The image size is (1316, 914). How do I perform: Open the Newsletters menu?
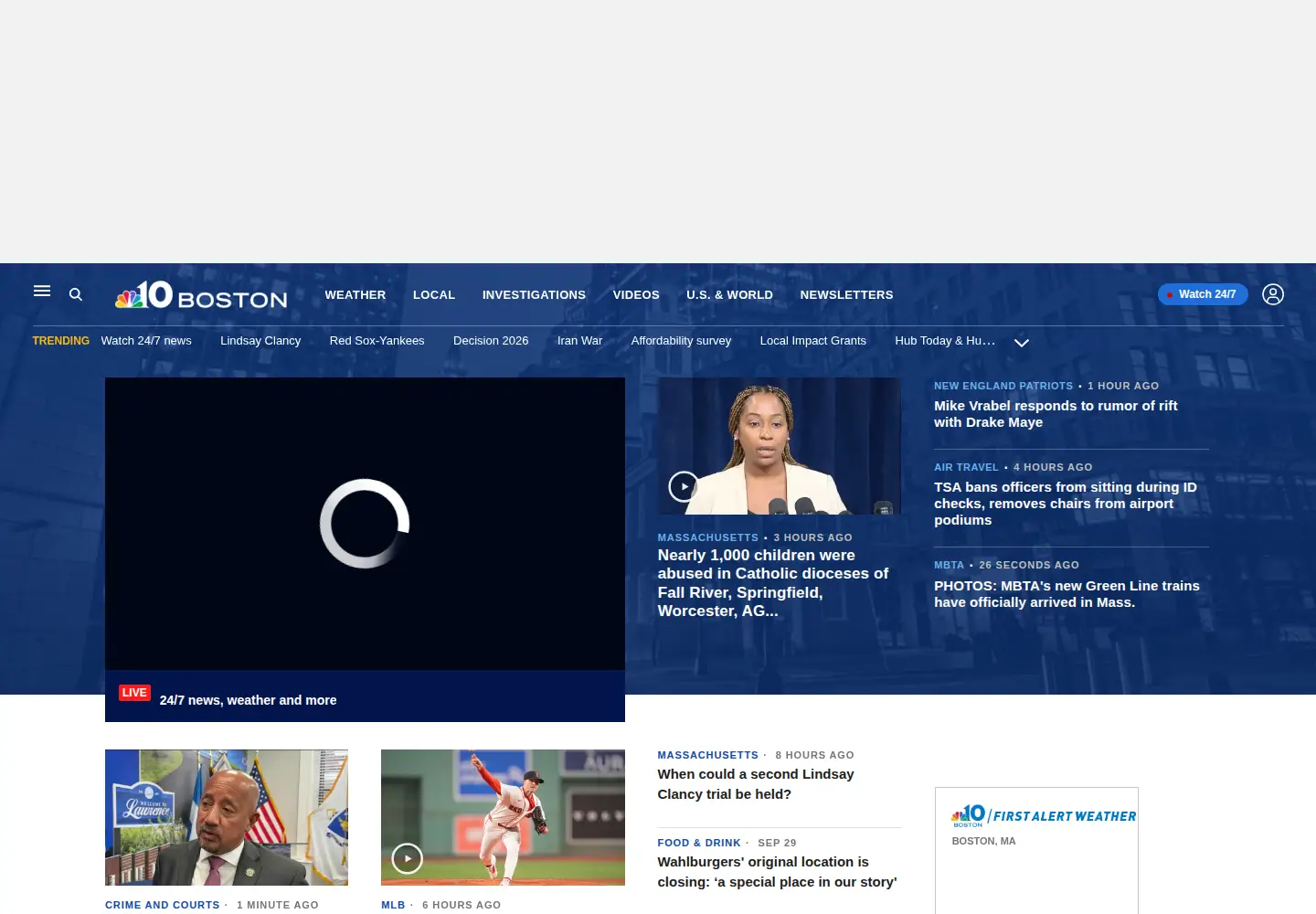pos(846,295)
